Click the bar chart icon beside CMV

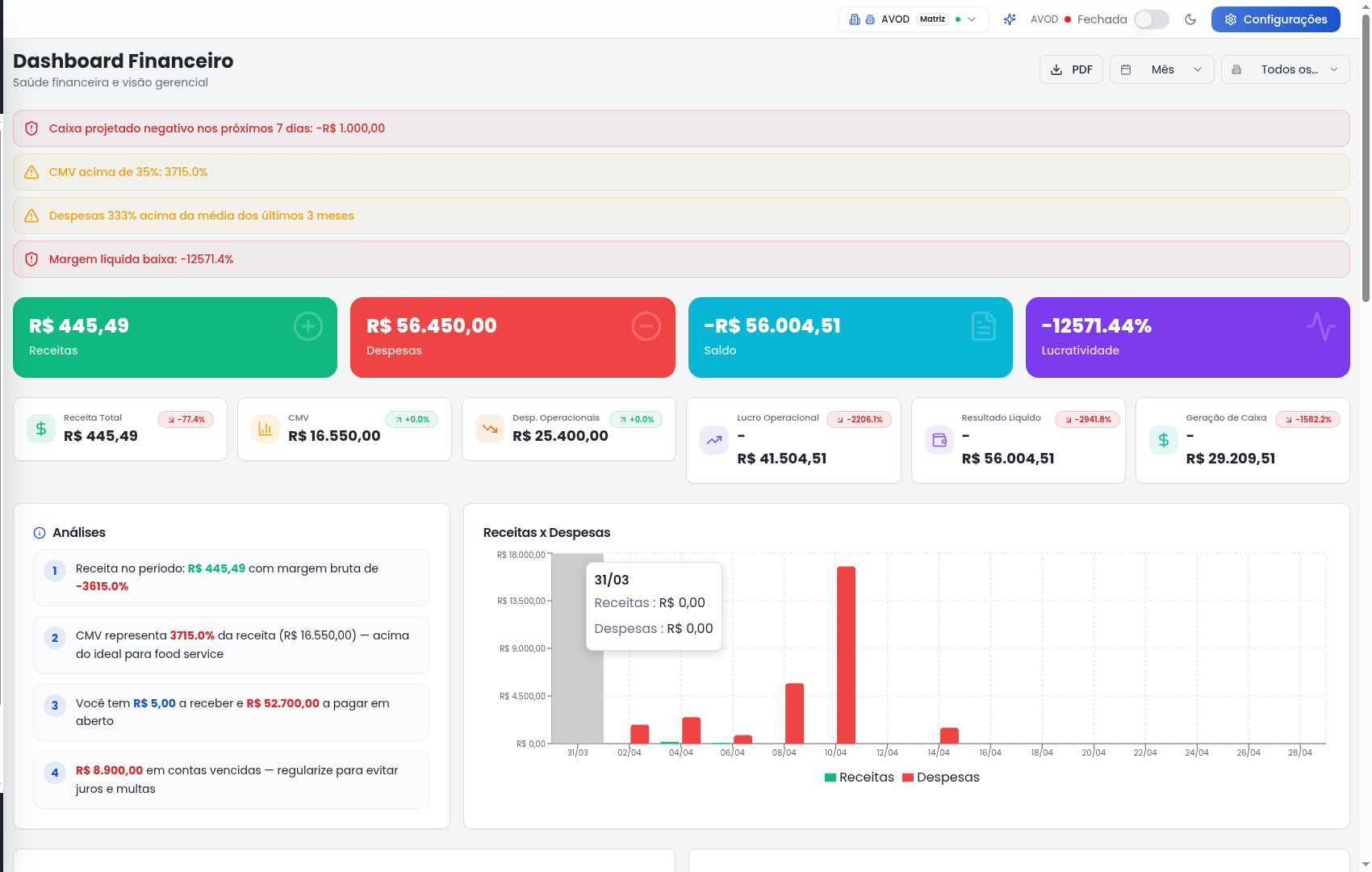tap(266, 429)
